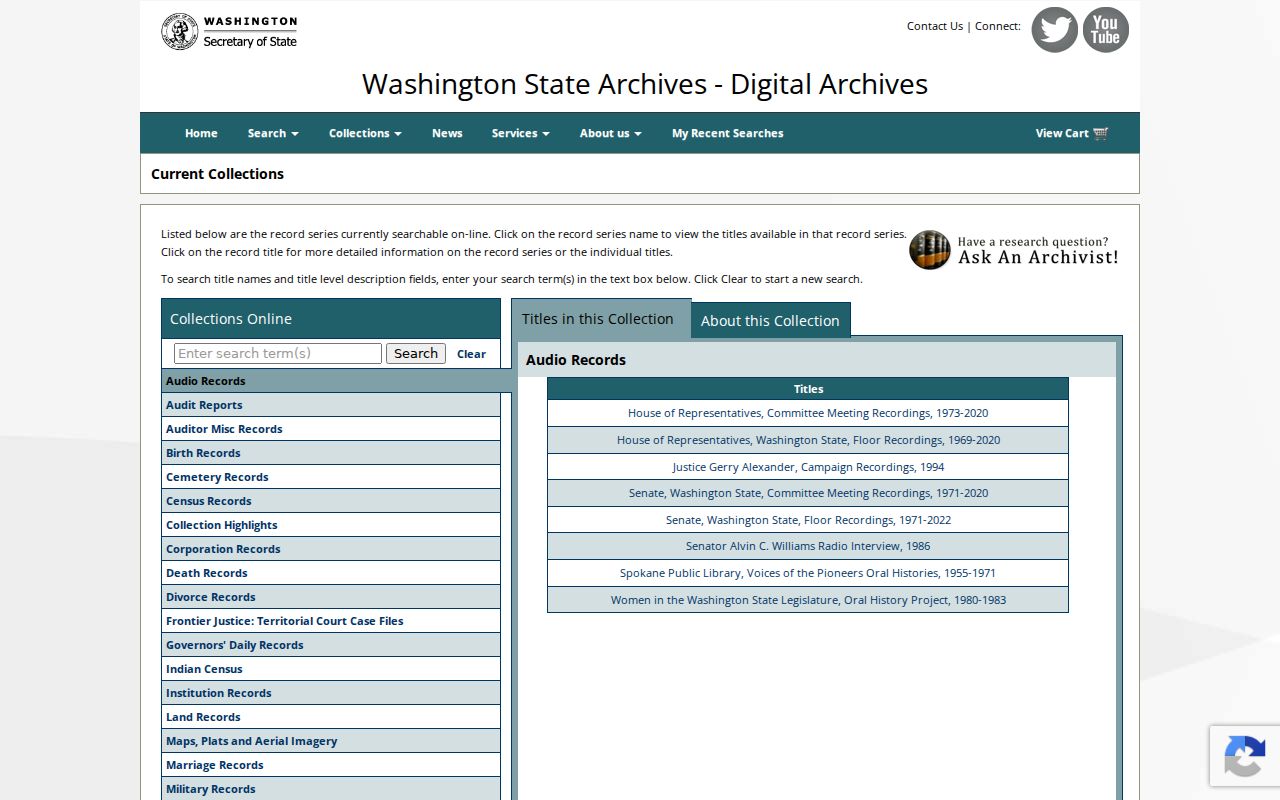Select Governors' Daily Records collection
The image size is (1280, 800).
(x=331, y=645)
